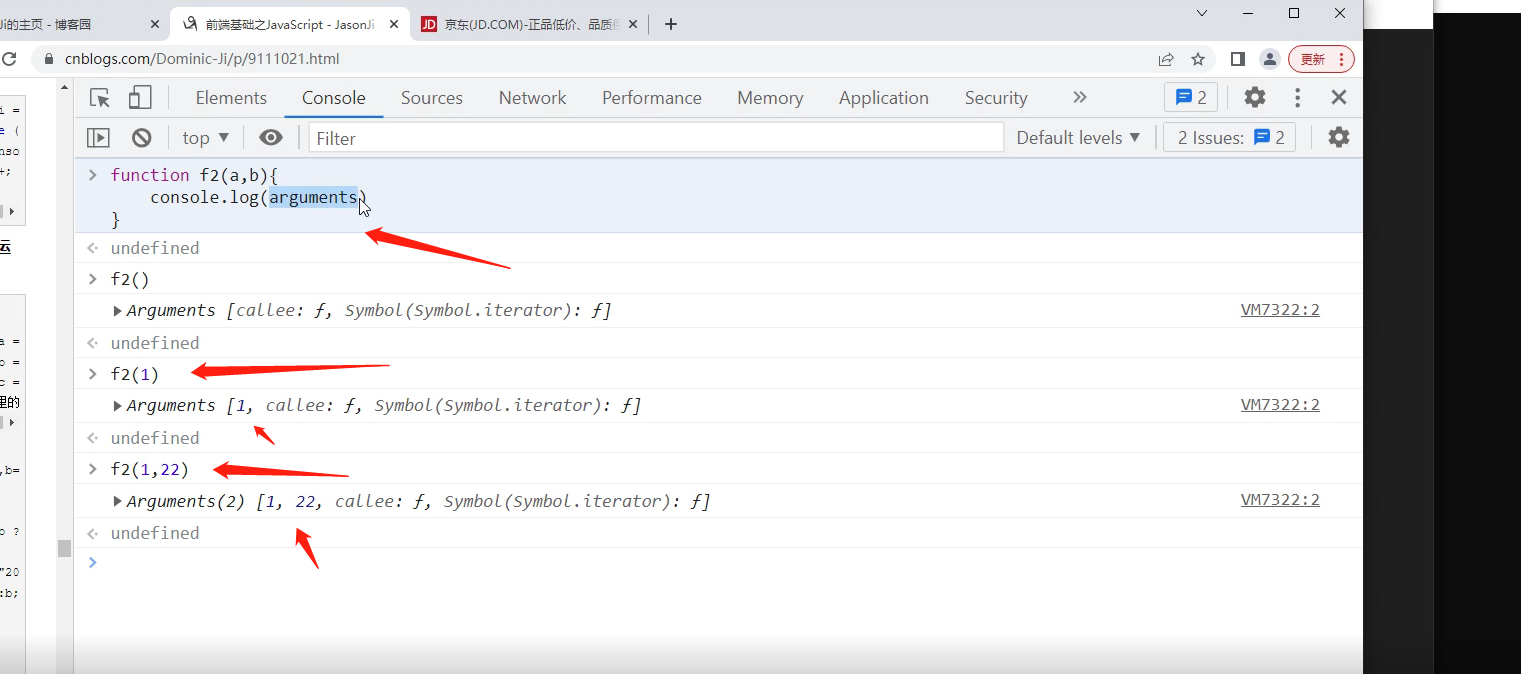Open the Performance tab
The width and height of the screenshot is (1521, 674).
point(652,97)
